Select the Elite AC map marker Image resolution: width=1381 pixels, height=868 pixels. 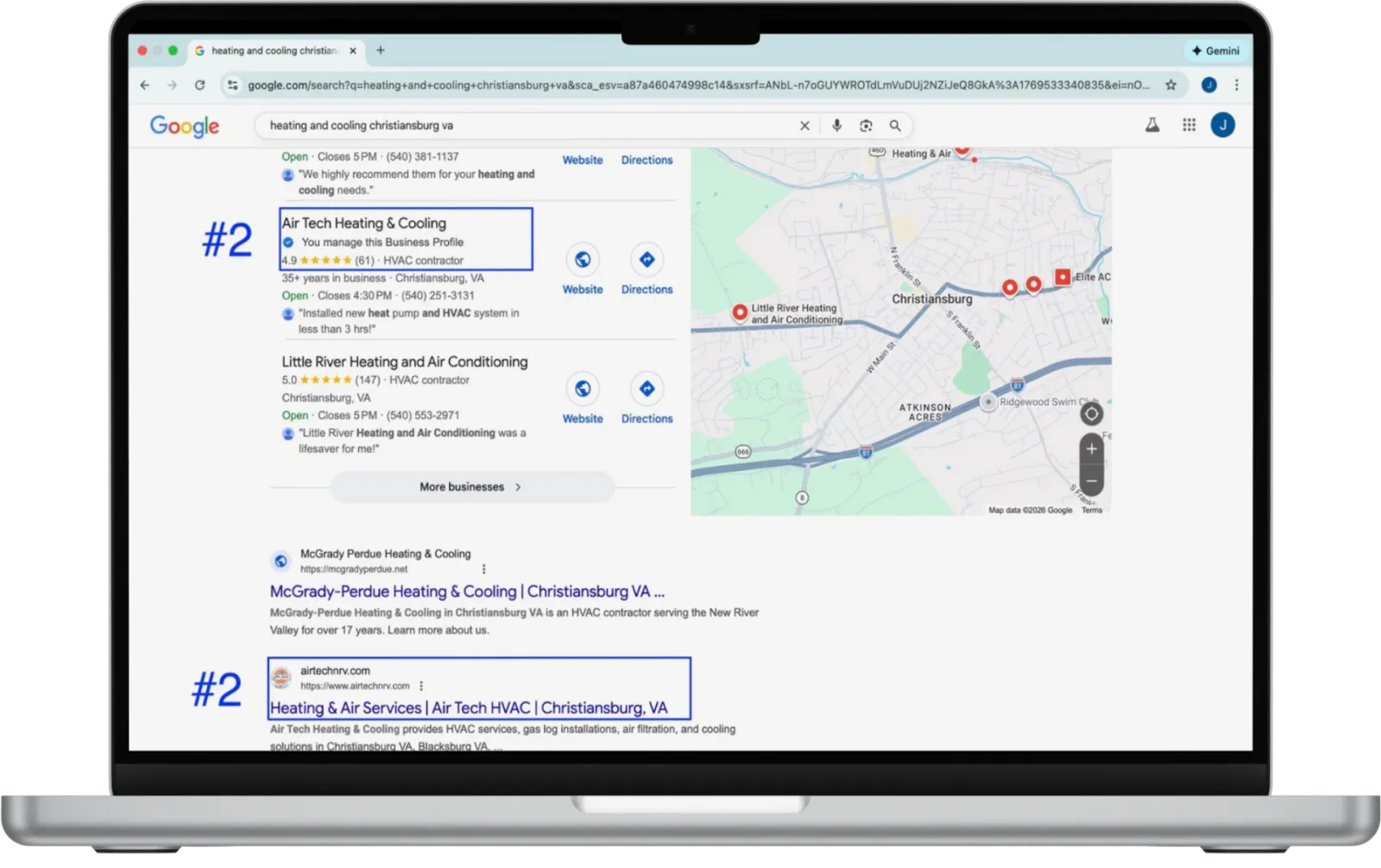coord(1063,277)
